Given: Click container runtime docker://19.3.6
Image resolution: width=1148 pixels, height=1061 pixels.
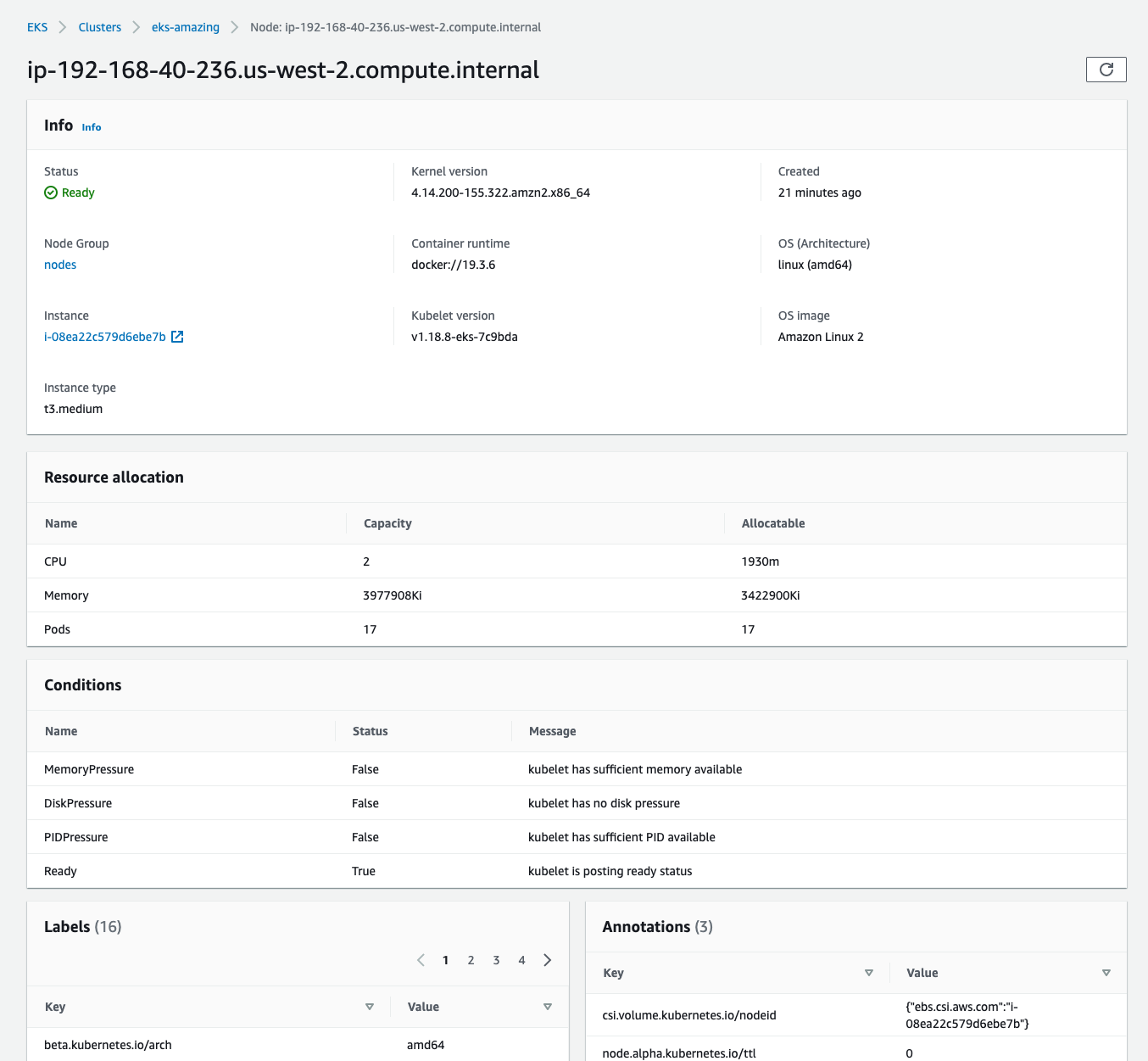Looking at the screenshot, I should tap(454, 265).
